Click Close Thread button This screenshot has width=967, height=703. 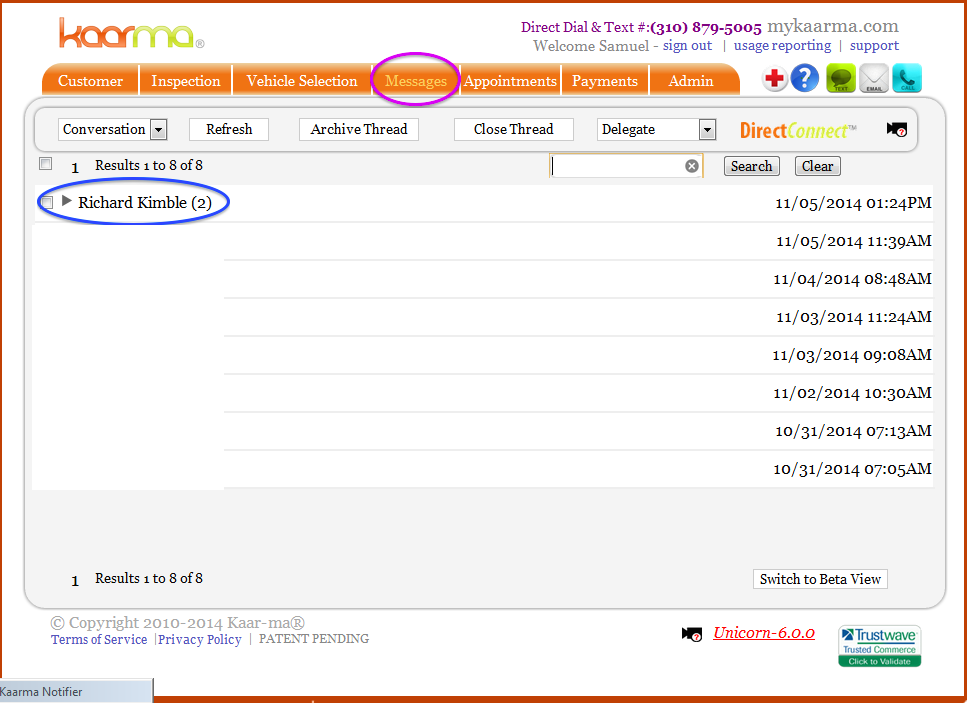coord(514,130)
